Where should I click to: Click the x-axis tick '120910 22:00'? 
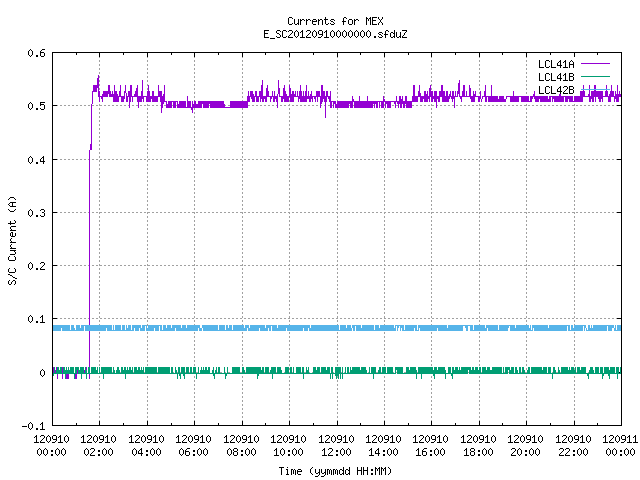click(573, 446)
